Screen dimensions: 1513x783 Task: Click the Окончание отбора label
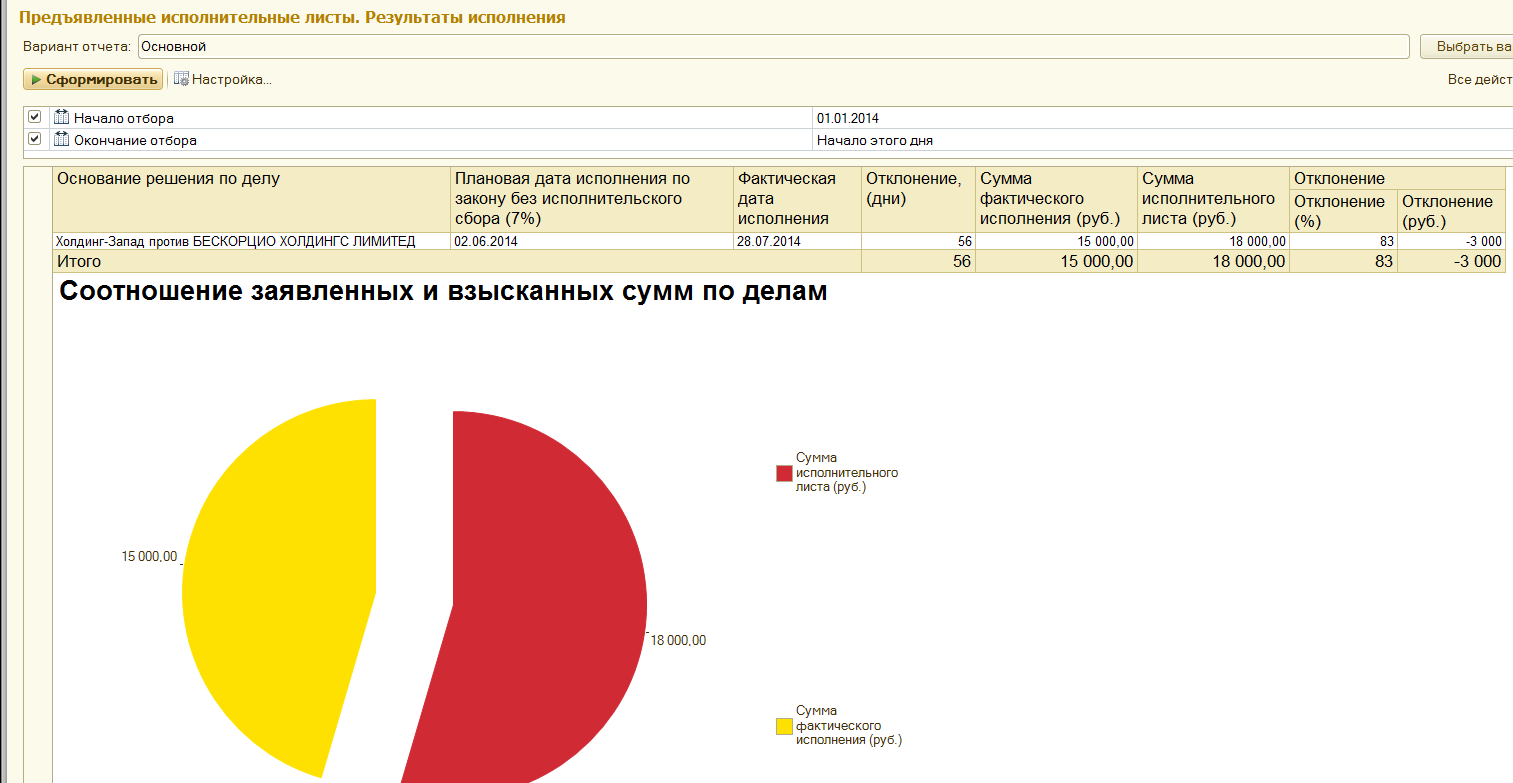click(x=135, y=140)
